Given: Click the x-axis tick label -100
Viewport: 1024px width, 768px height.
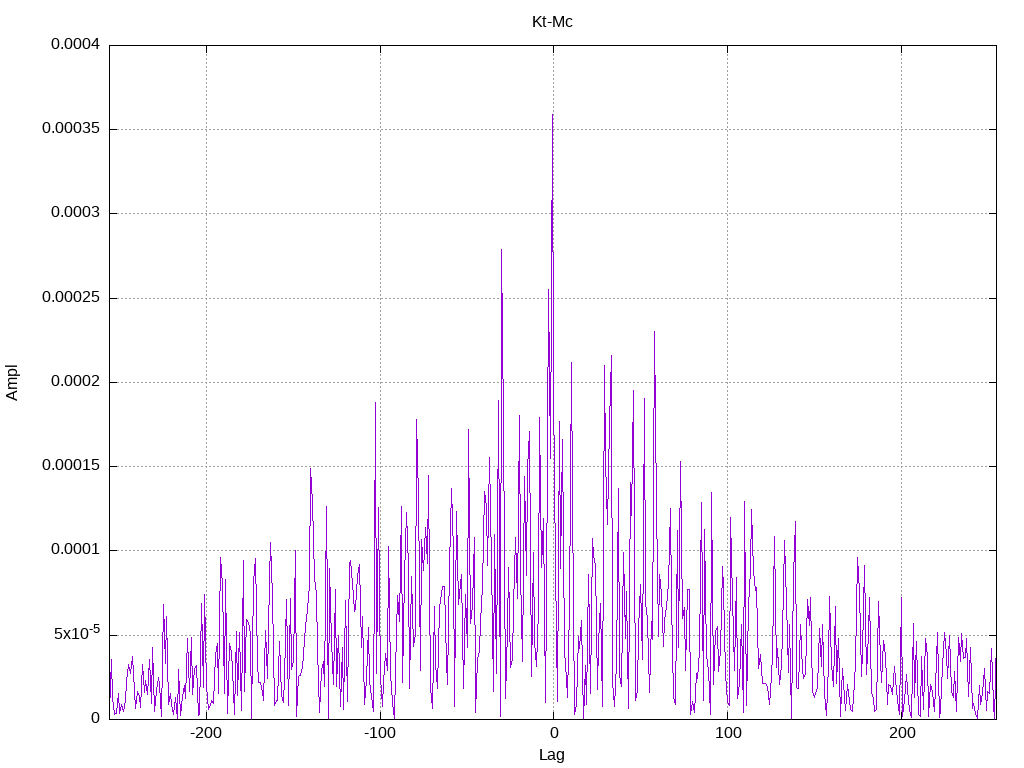Looking at the screenshot, I should click(380, 733).
